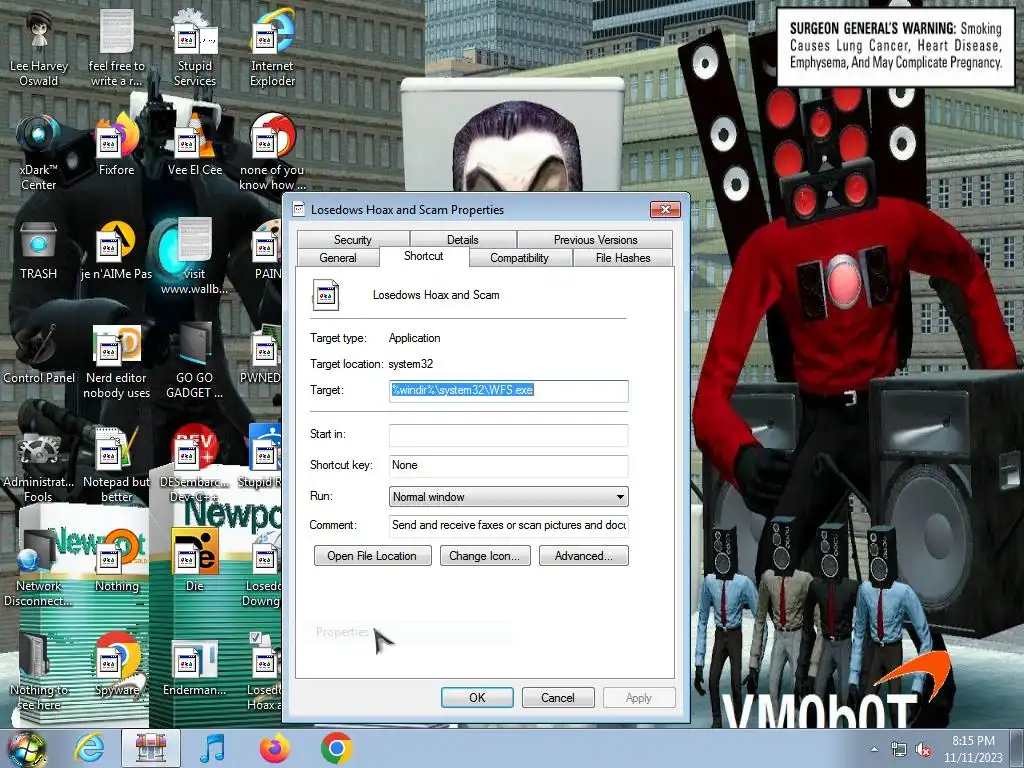Launch Firefox from the taskbar

[x=275, y=748]
